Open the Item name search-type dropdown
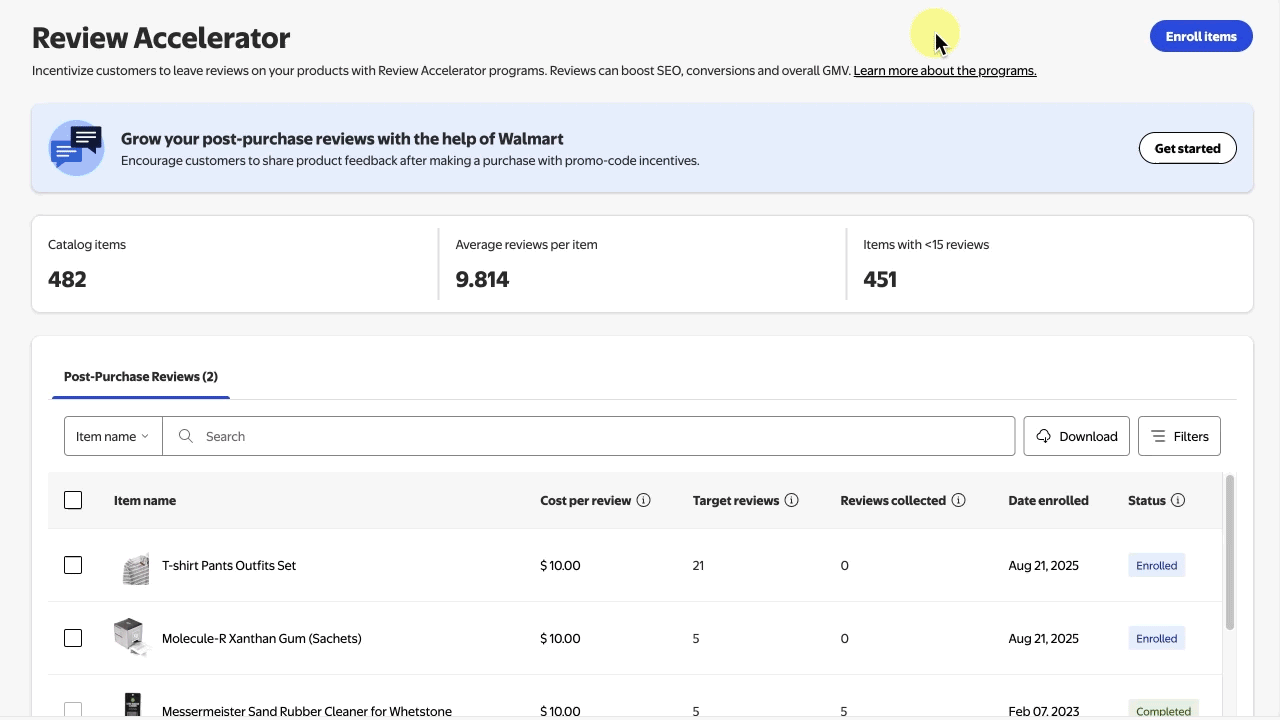This screenshot has width=1280, height=720. click(113, 436)
